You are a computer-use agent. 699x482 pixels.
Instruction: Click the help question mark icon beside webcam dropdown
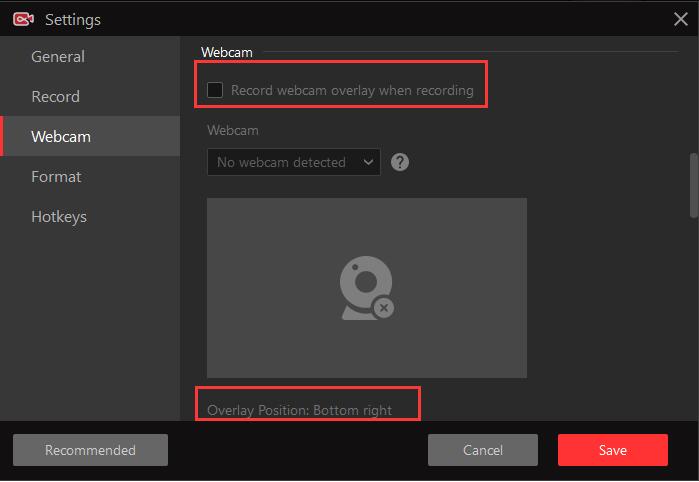click(x=400, y=162)
